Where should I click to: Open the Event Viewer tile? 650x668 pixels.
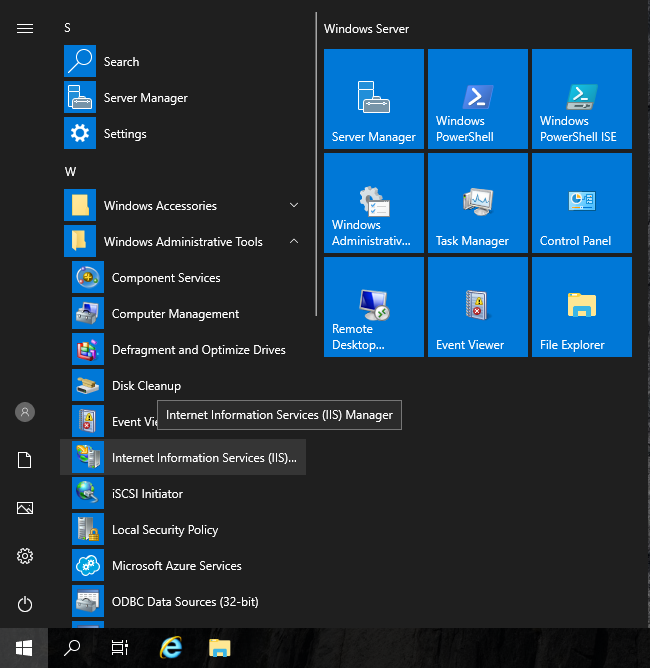[477, 307]
